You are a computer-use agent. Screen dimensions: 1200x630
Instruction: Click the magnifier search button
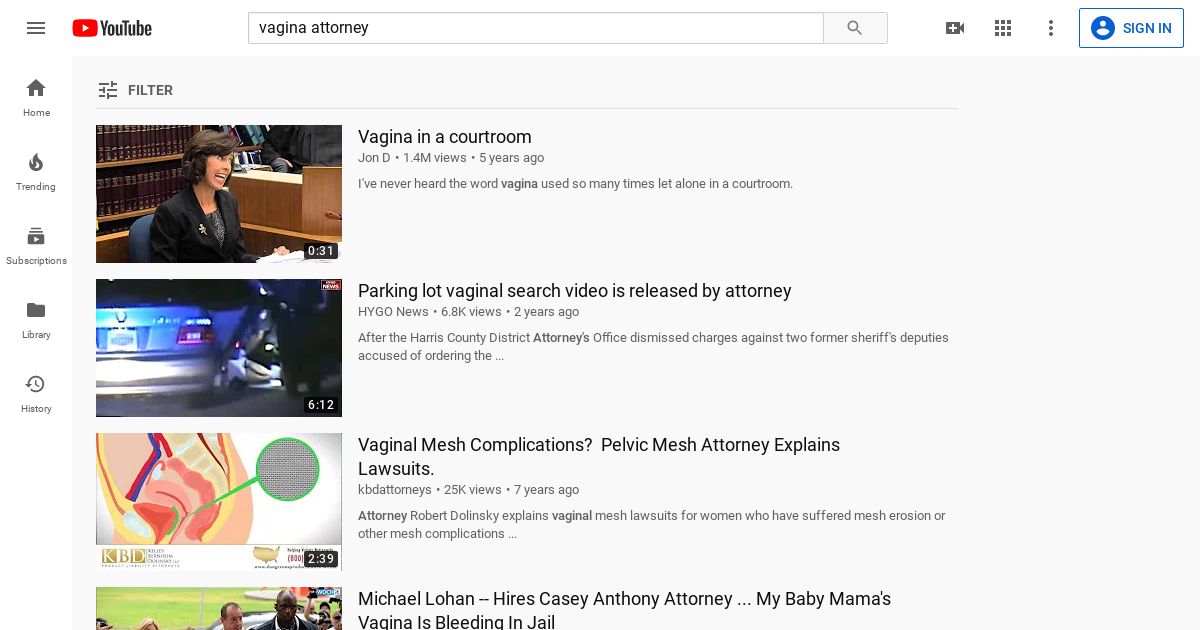point(855,28)
